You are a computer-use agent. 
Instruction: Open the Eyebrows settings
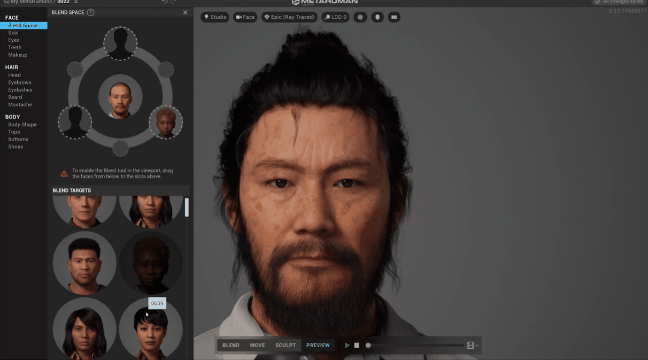point(19,83)
